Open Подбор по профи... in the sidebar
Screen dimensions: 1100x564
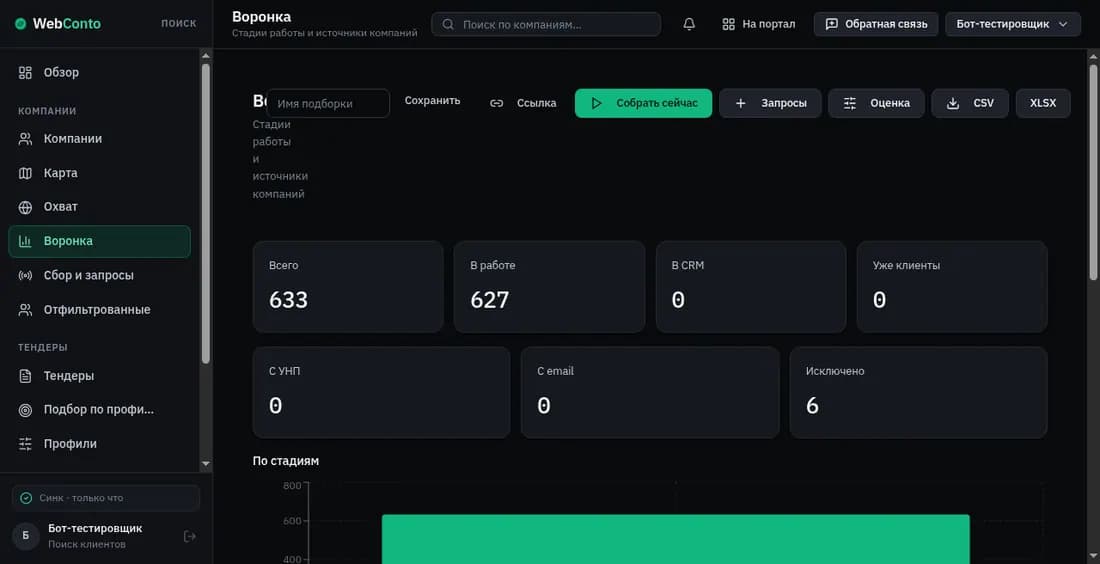[x=100, y=410]
